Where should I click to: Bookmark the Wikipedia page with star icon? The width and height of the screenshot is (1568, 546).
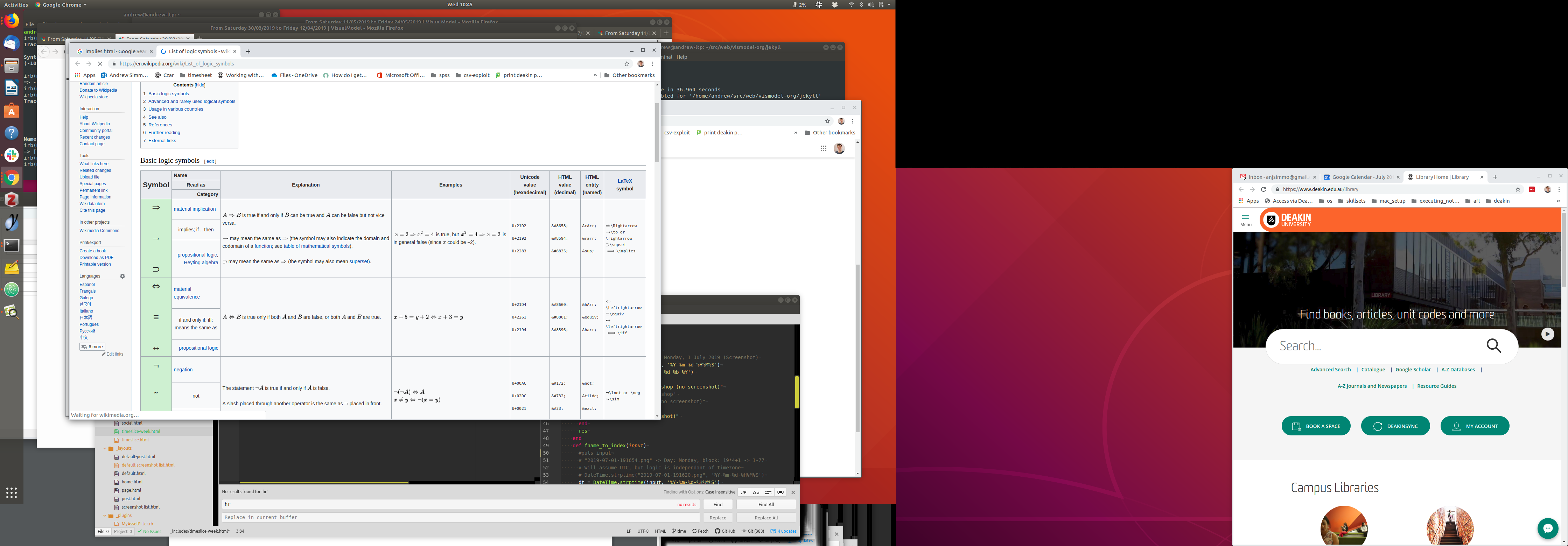[x=626, y=63]
